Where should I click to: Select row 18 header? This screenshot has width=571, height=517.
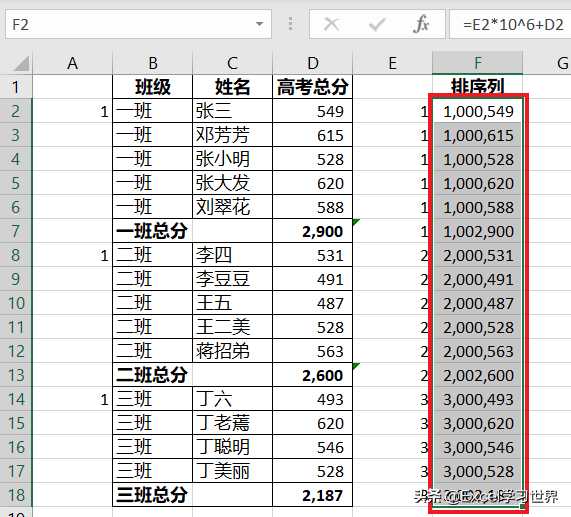pos(16,495)
